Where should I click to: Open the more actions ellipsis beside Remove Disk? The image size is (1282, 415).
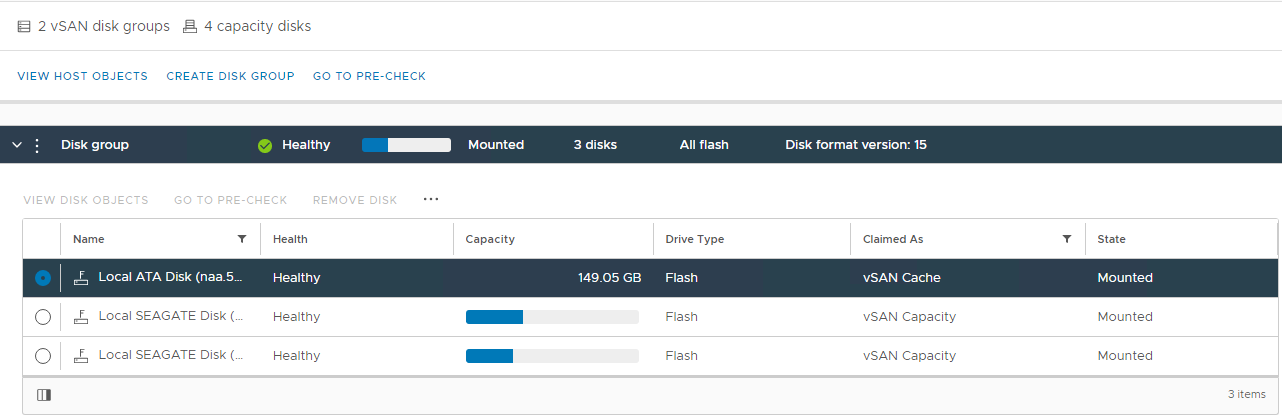431,199
